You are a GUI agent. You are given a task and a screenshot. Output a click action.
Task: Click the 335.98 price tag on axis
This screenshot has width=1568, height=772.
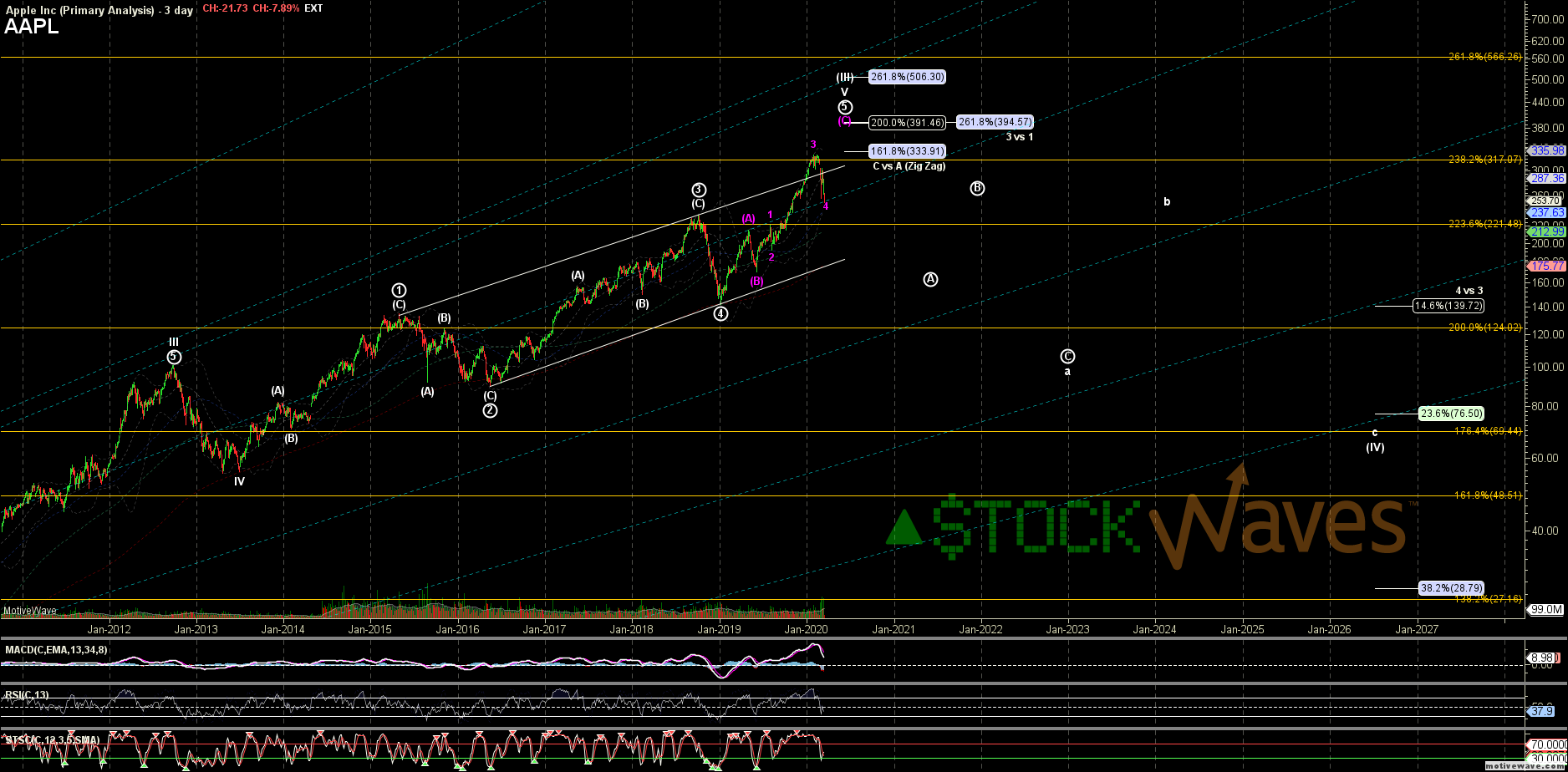click(1546, 151)
